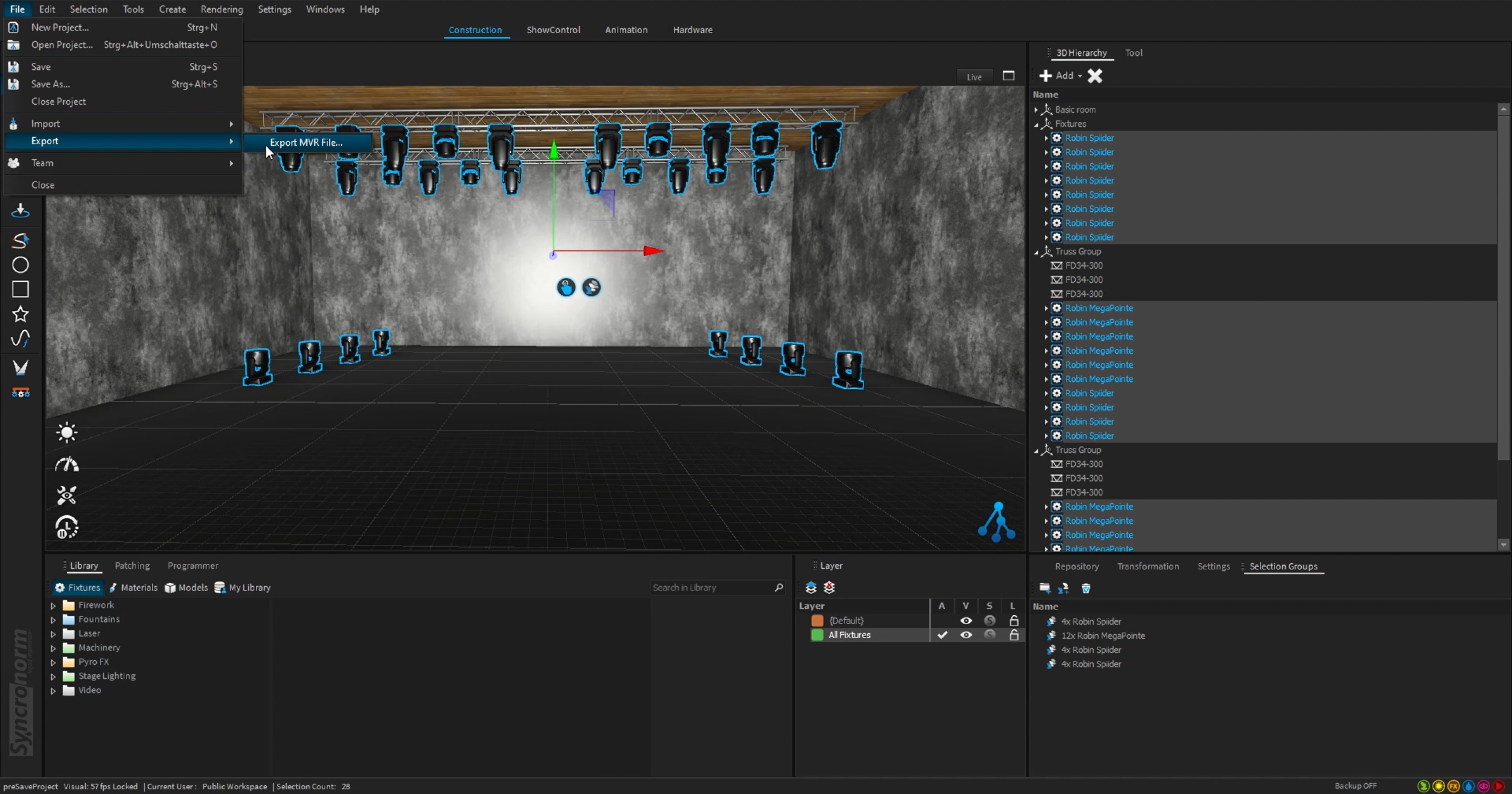
Task: Click the maximize viewport icon next to Live
Action: tap(1008, 76)
